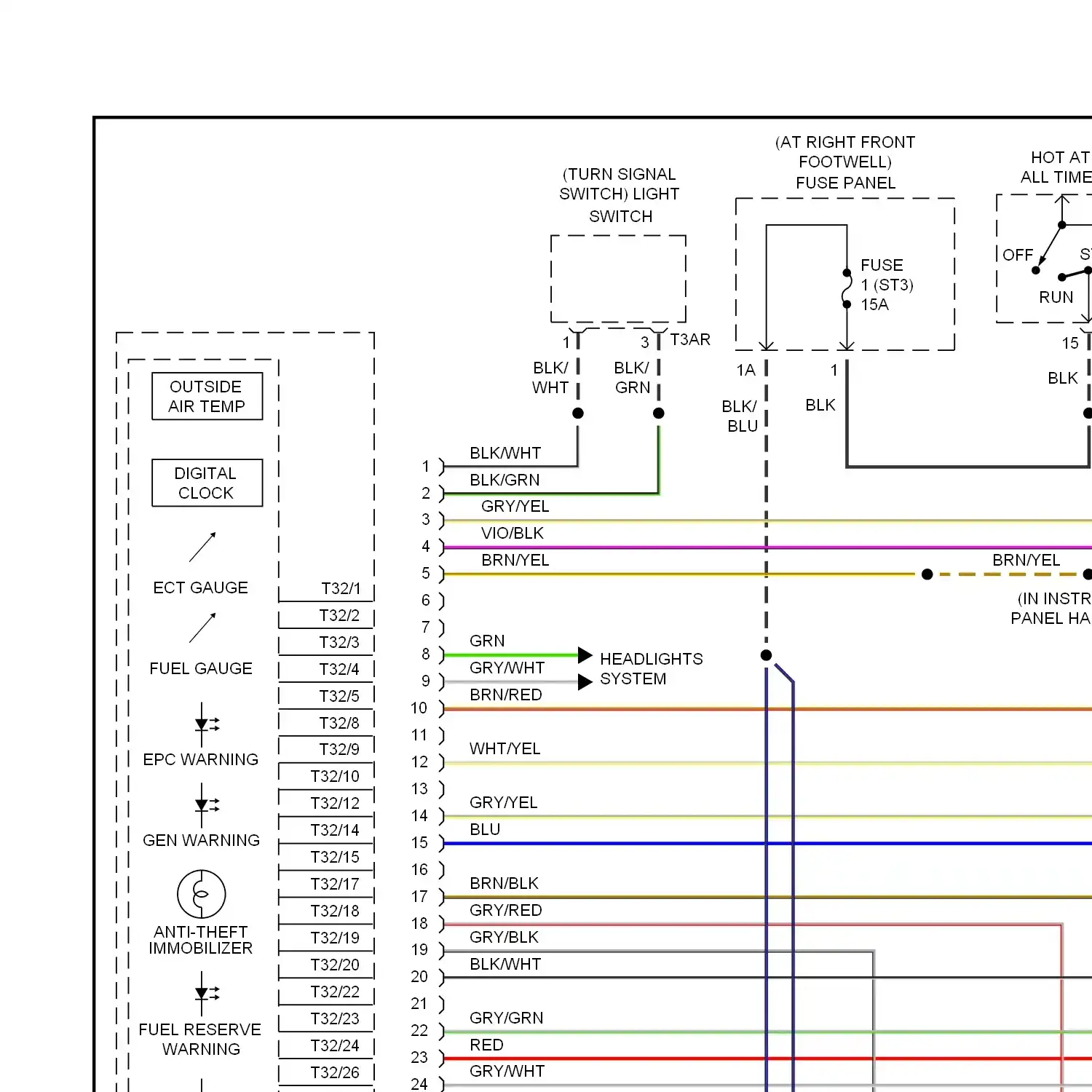Click the OFF position on ignition switch

(x=1018, y=255)
